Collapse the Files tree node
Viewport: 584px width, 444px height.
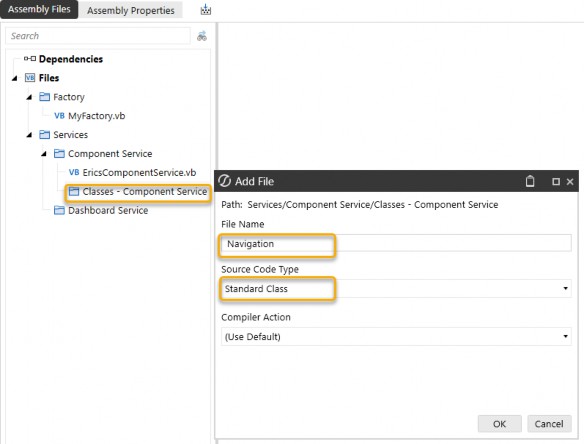15,78
